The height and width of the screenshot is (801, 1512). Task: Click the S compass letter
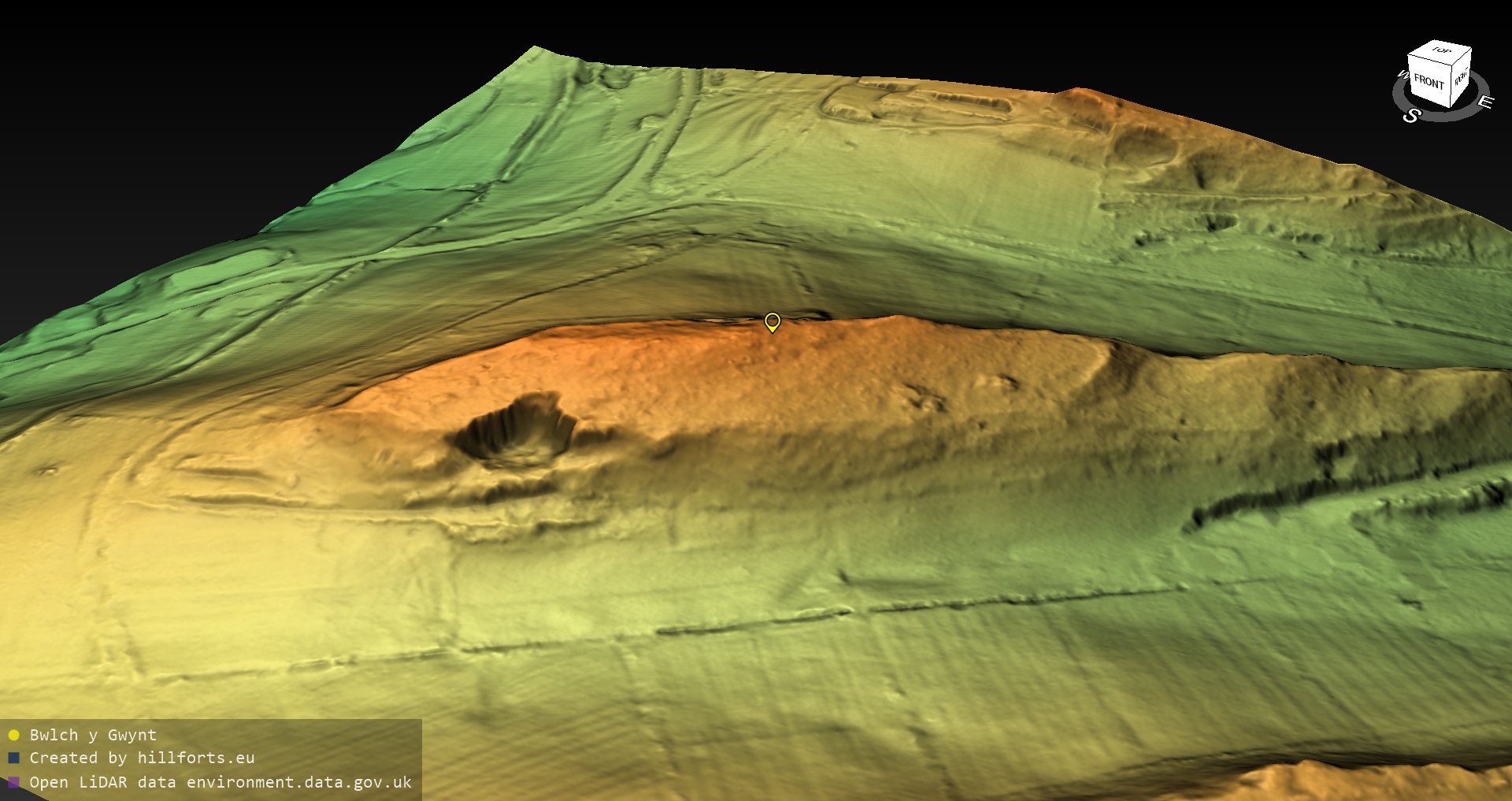pos(1411,116)
